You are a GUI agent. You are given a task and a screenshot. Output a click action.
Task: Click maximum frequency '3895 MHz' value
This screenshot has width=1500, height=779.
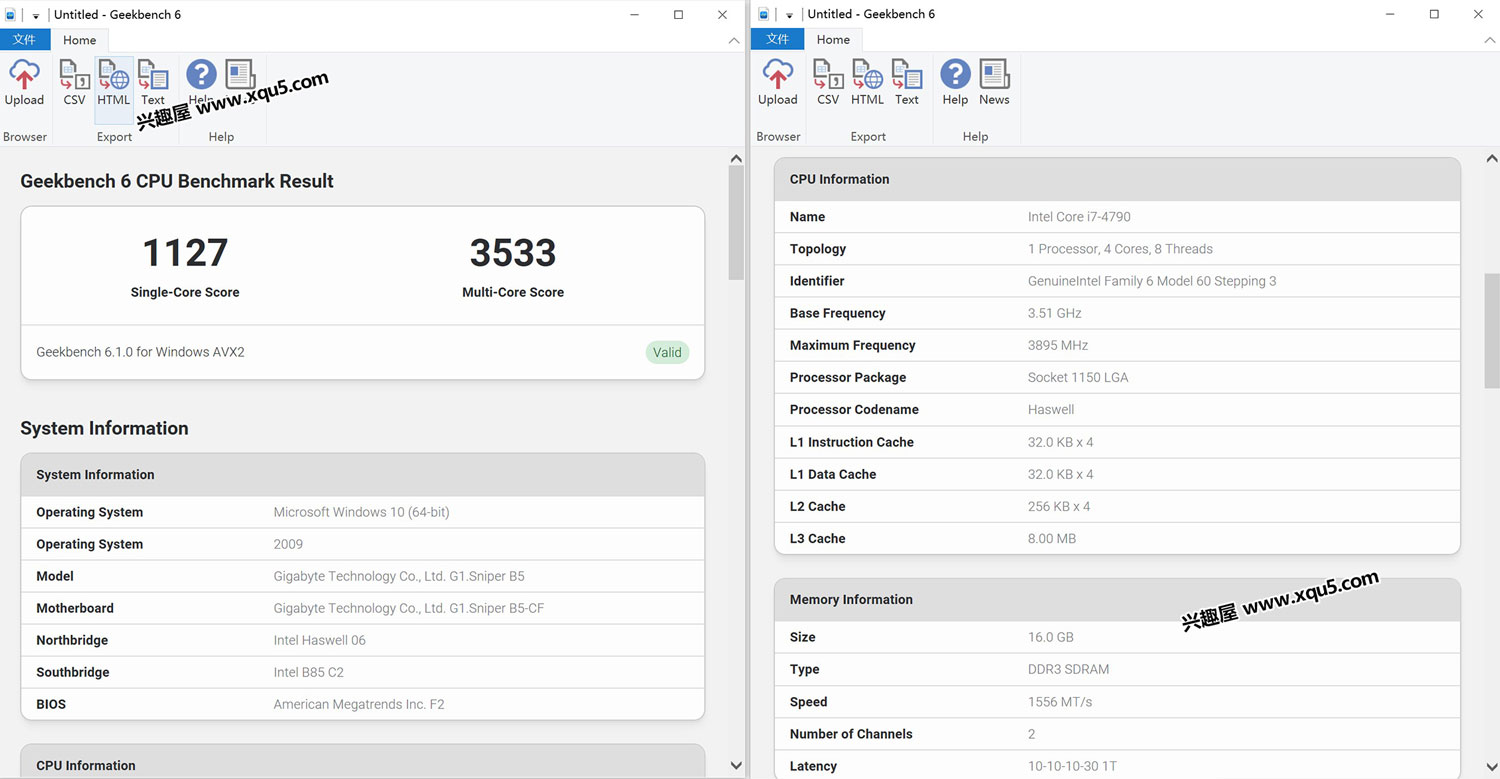[x=1058, y=345]
